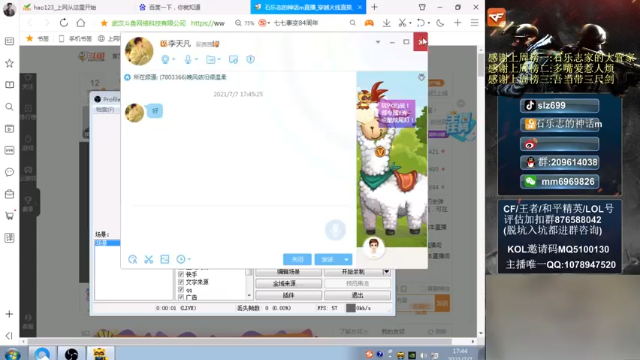Send a picture using the image icon in chat
This screenshot has height=360, width=640.
(164, 259)
